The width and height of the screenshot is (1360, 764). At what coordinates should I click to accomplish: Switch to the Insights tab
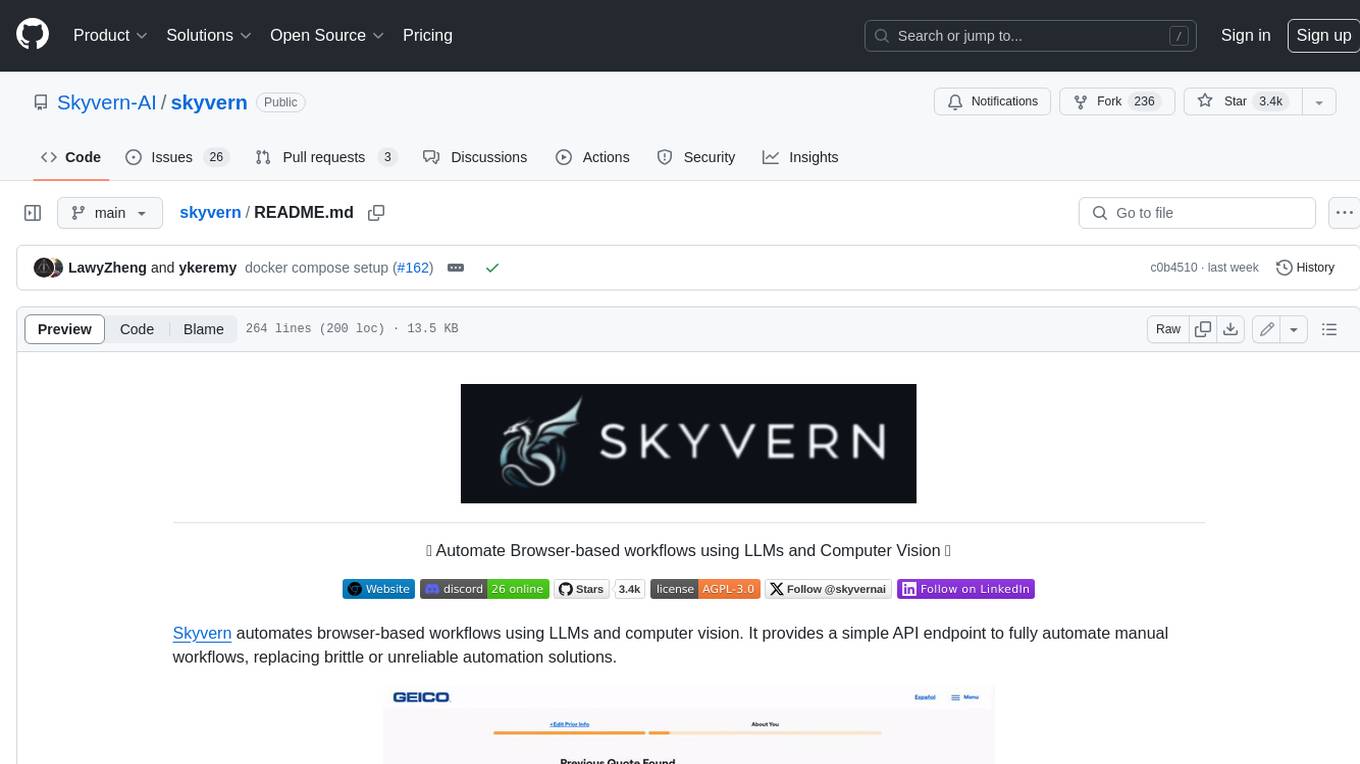pyautogui.click(x=800, y=157)
